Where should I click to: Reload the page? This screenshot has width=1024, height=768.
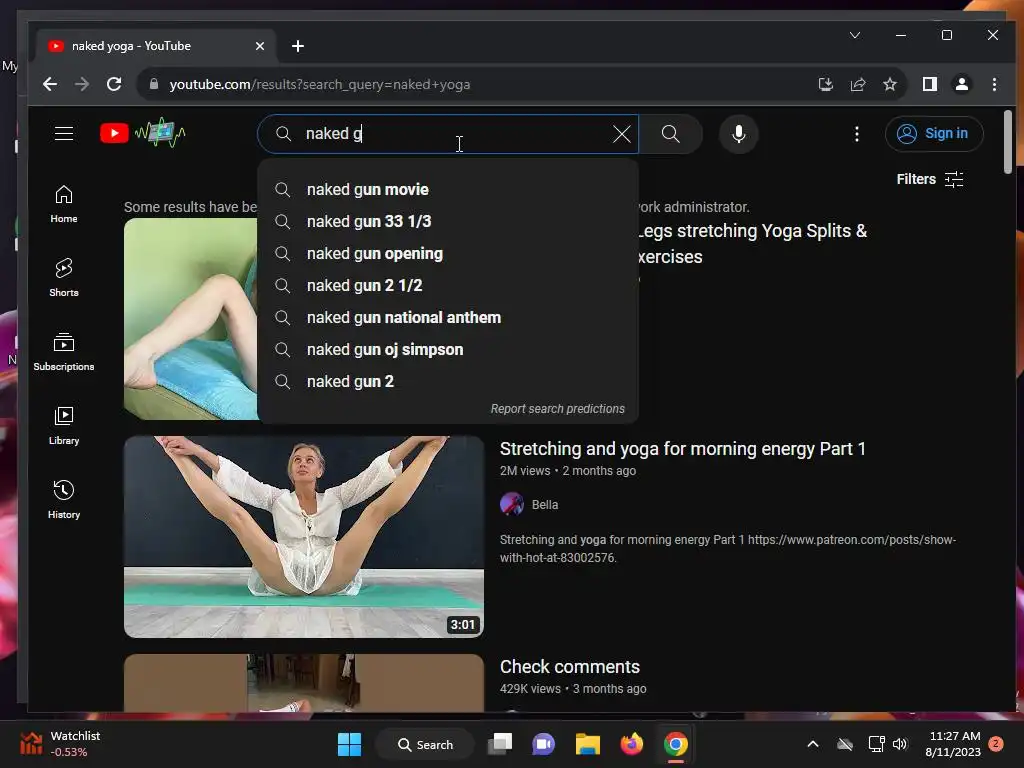[114, 84]
